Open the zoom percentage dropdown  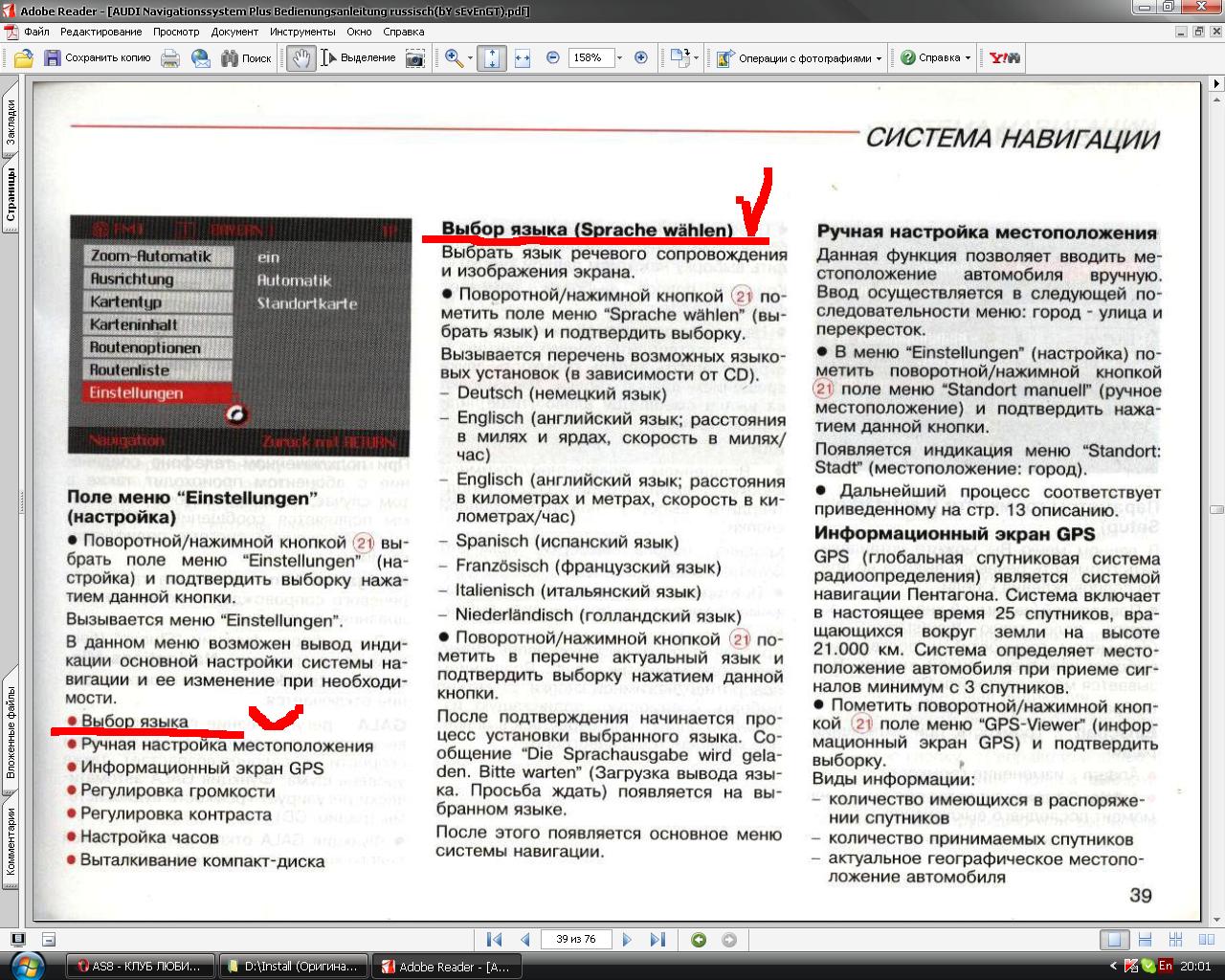coord(619,58)
